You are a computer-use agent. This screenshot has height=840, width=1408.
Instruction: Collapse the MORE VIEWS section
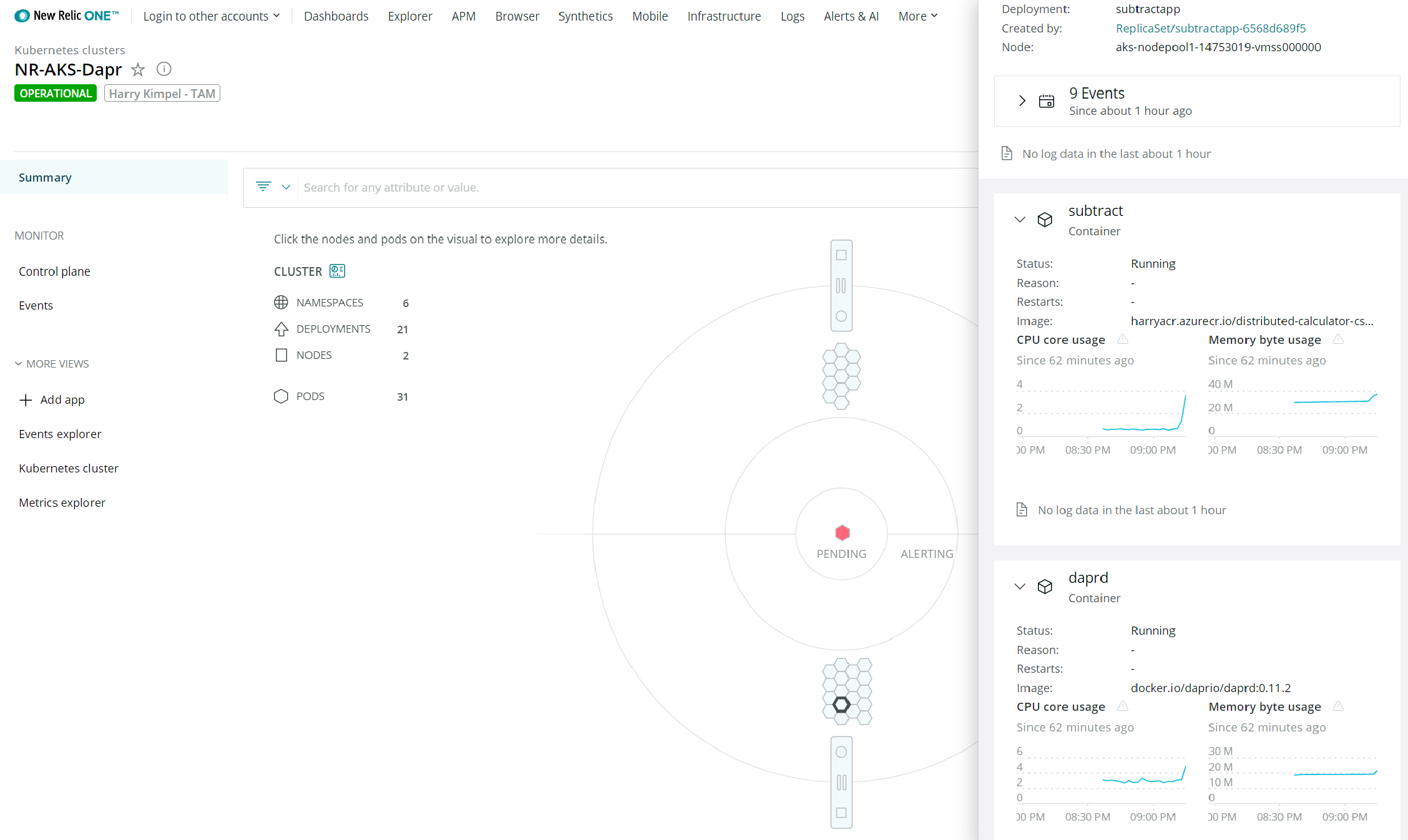coord(52,364)
